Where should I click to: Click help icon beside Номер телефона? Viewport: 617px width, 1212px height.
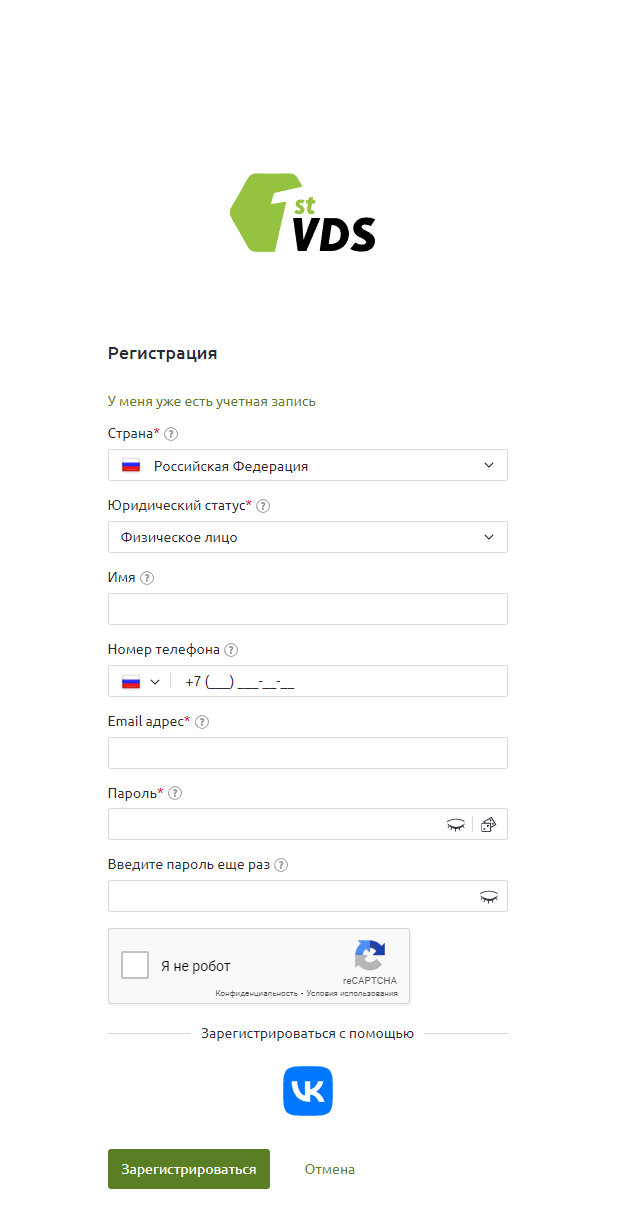(x=231, y=650)
